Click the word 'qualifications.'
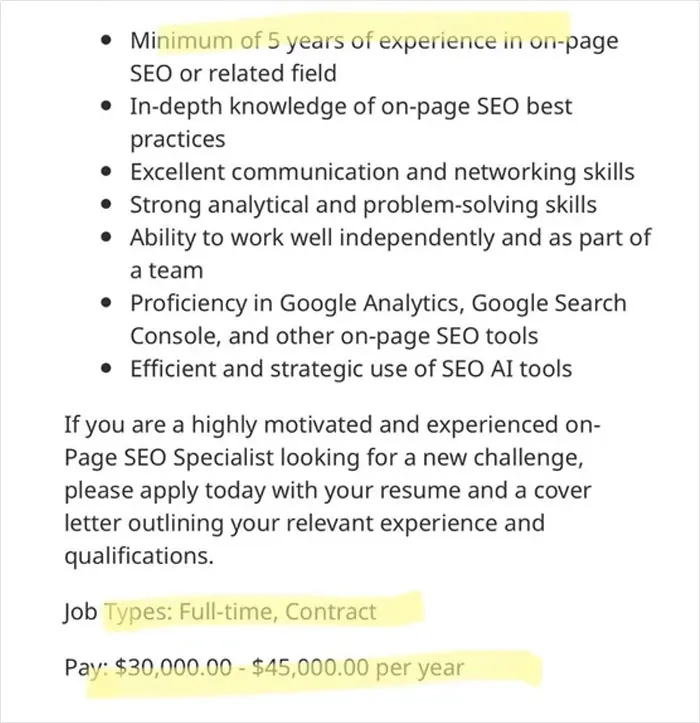The width and height of the screenshot is (700, 723). [x=139, y=556]
